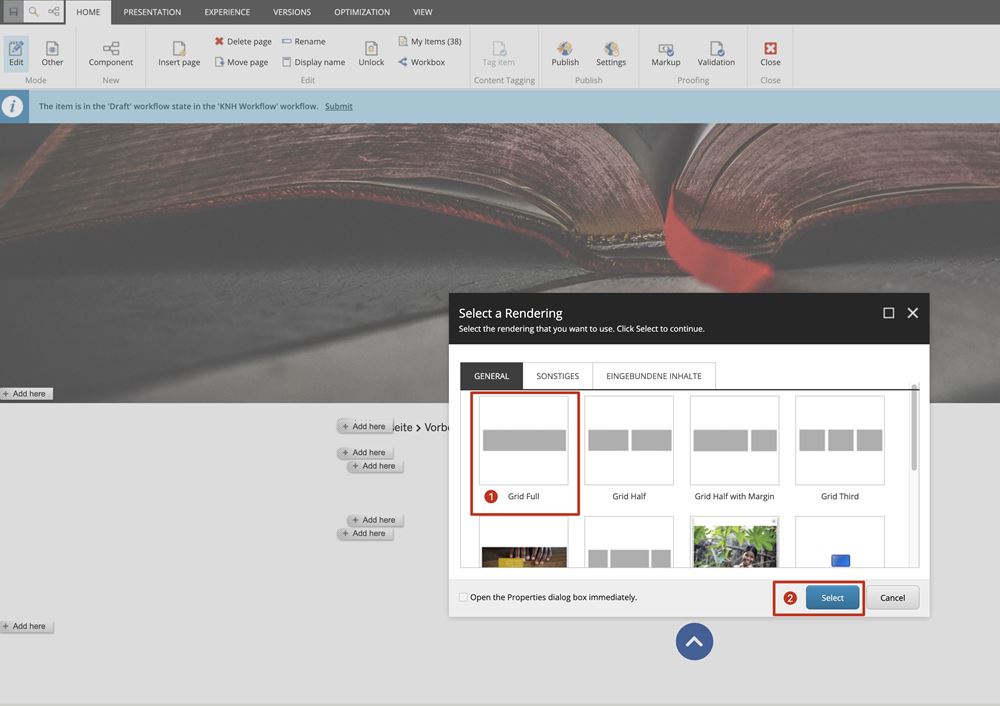
Task: Click the red Close icon in ribbon
Action: point(770,48)
